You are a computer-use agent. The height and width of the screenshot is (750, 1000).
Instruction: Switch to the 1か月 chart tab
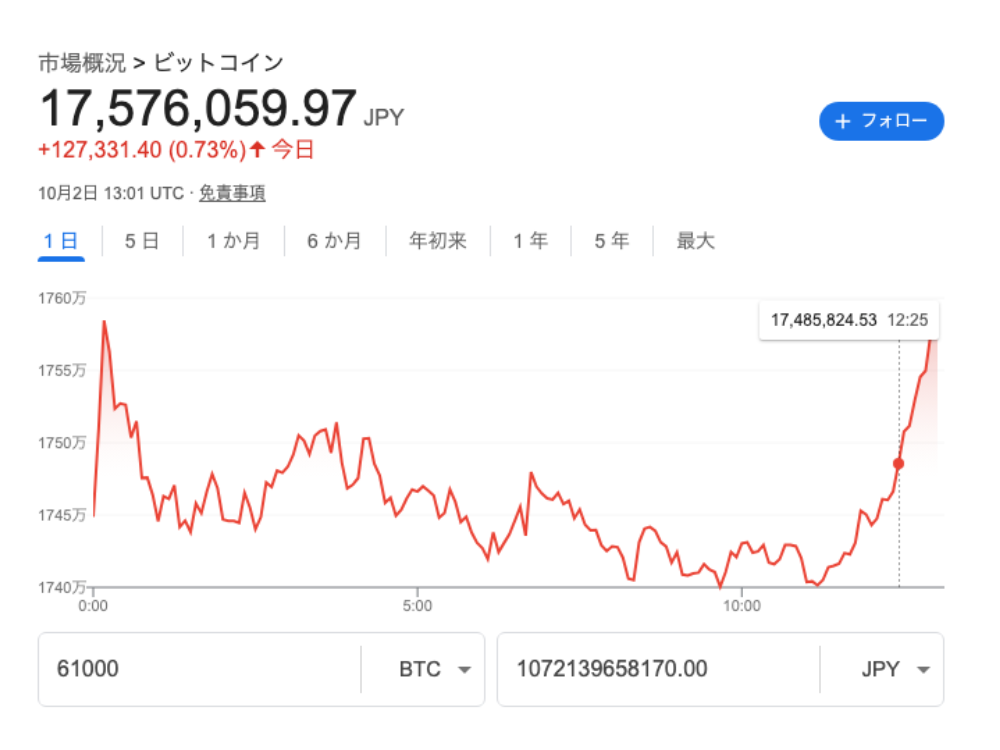click(234, 241)
